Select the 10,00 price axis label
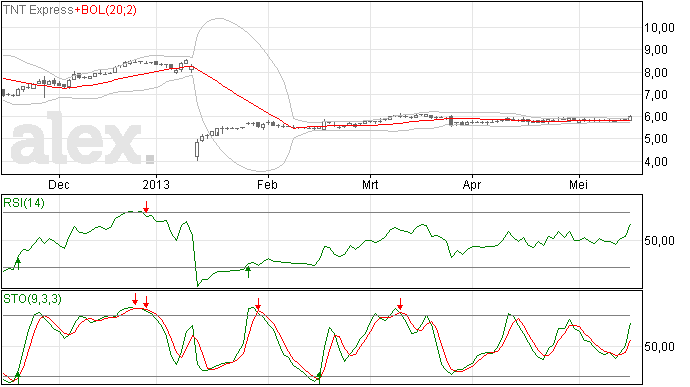The image size is (690, 387). 659,28
